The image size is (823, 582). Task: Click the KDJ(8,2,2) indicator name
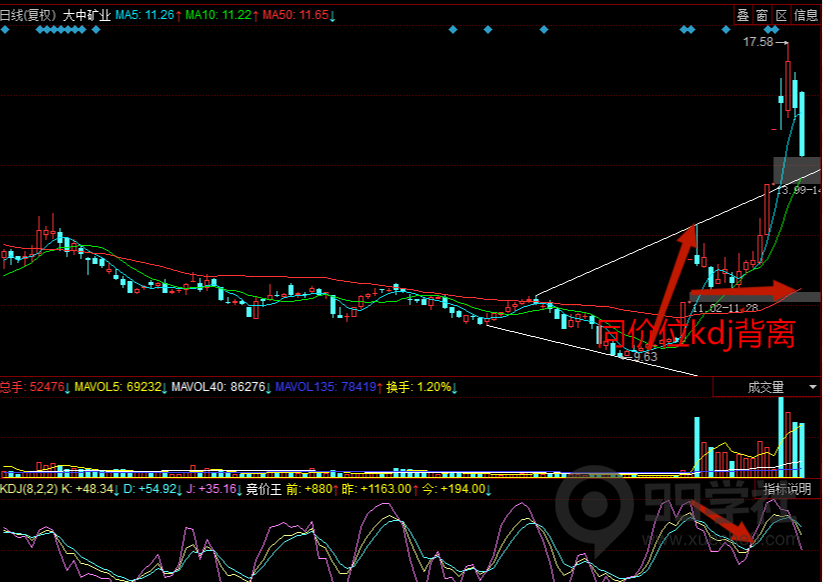(28, 489)
